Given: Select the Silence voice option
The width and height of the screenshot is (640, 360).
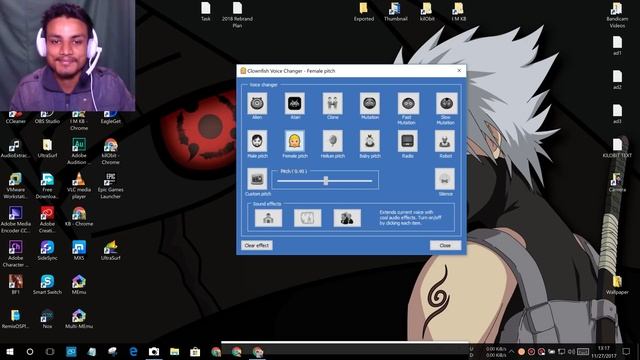Looking at the screenshot, I should click(x=445, y=179).
